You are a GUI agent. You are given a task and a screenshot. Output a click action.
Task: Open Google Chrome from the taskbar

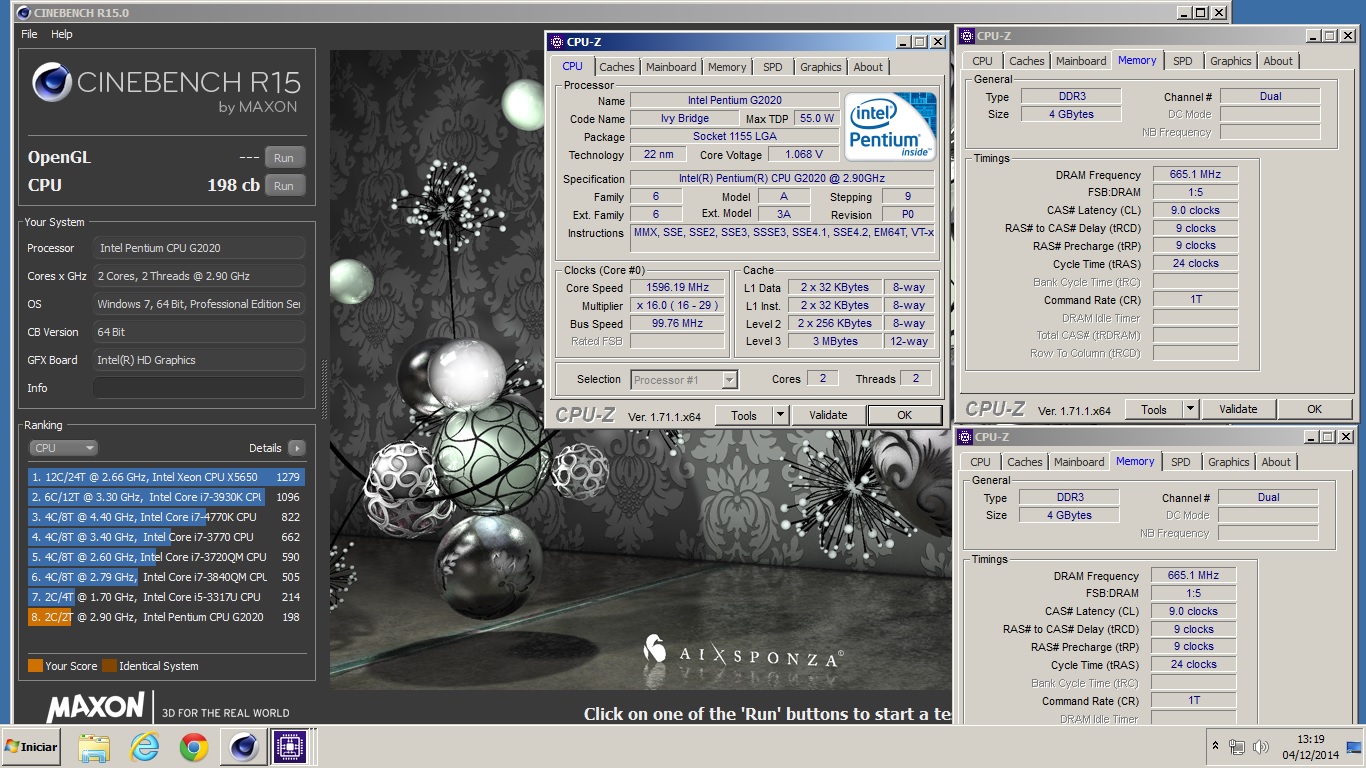[194, 746]
